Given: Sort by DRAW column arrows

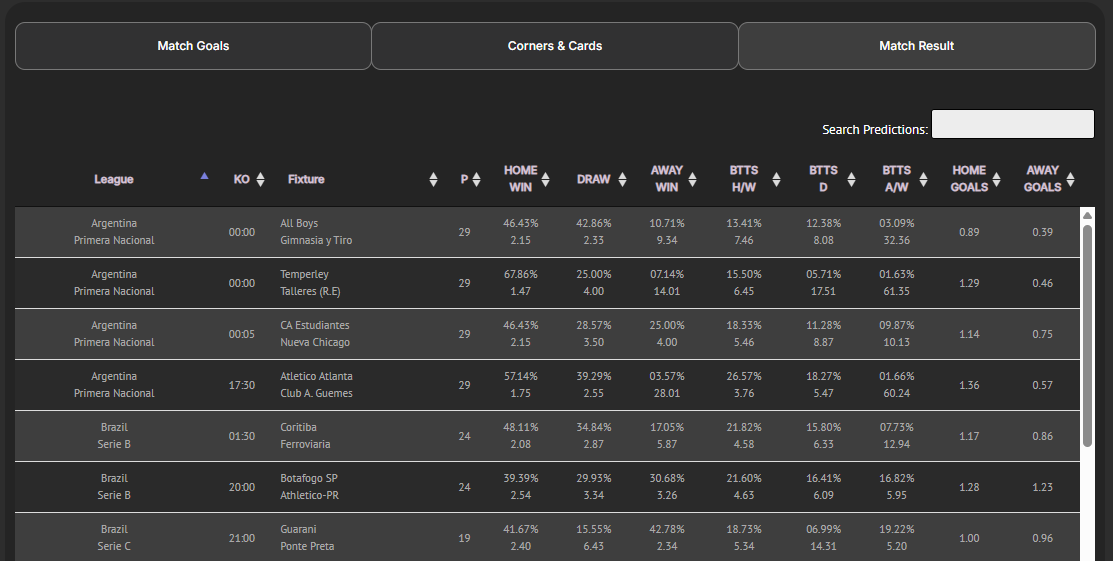Looking at the screenshot, I should click(622, 180).
